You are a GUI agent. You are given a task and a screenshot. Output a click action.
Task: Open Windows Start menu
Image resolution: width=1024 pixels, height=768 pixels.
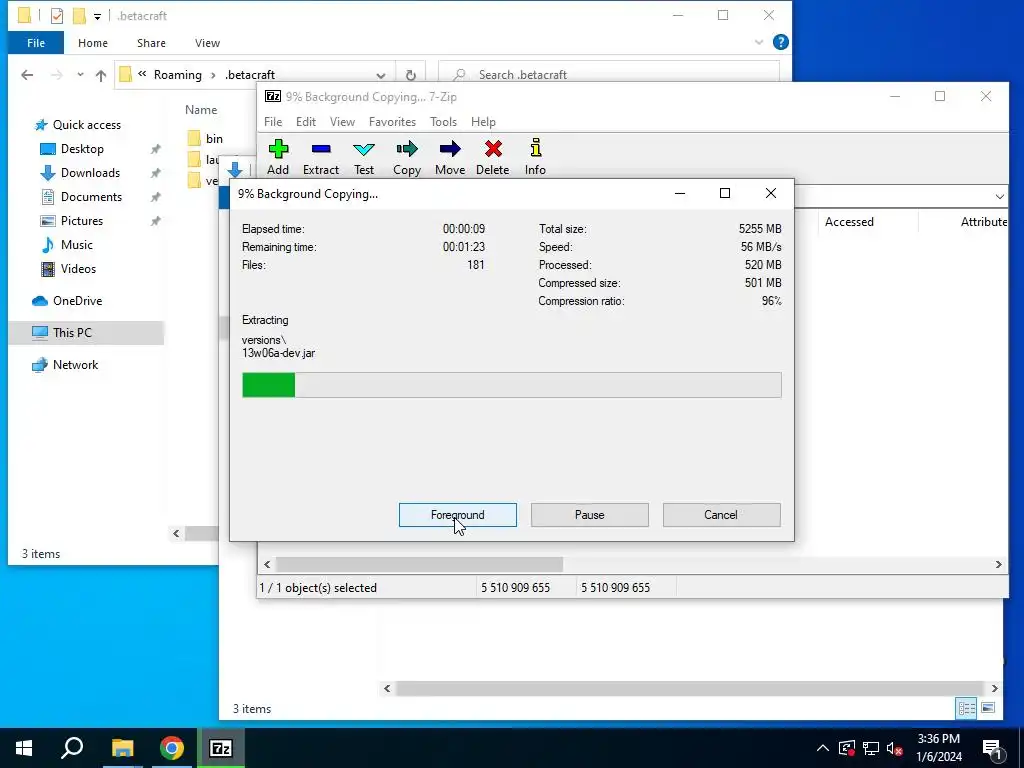coord(24,748)
